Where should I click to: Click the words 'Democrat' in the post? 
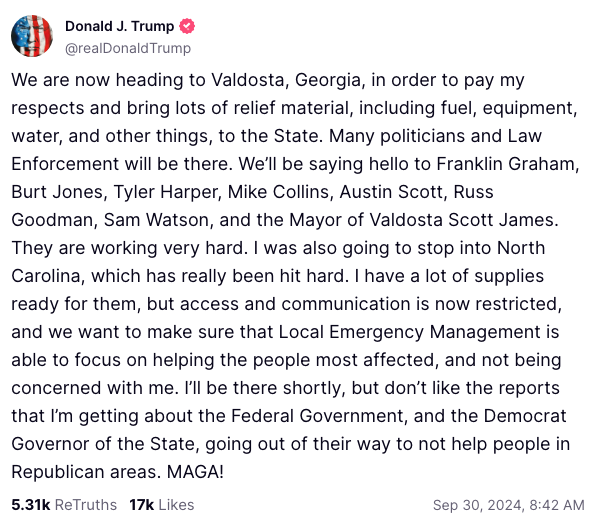[x=525, y=416]
